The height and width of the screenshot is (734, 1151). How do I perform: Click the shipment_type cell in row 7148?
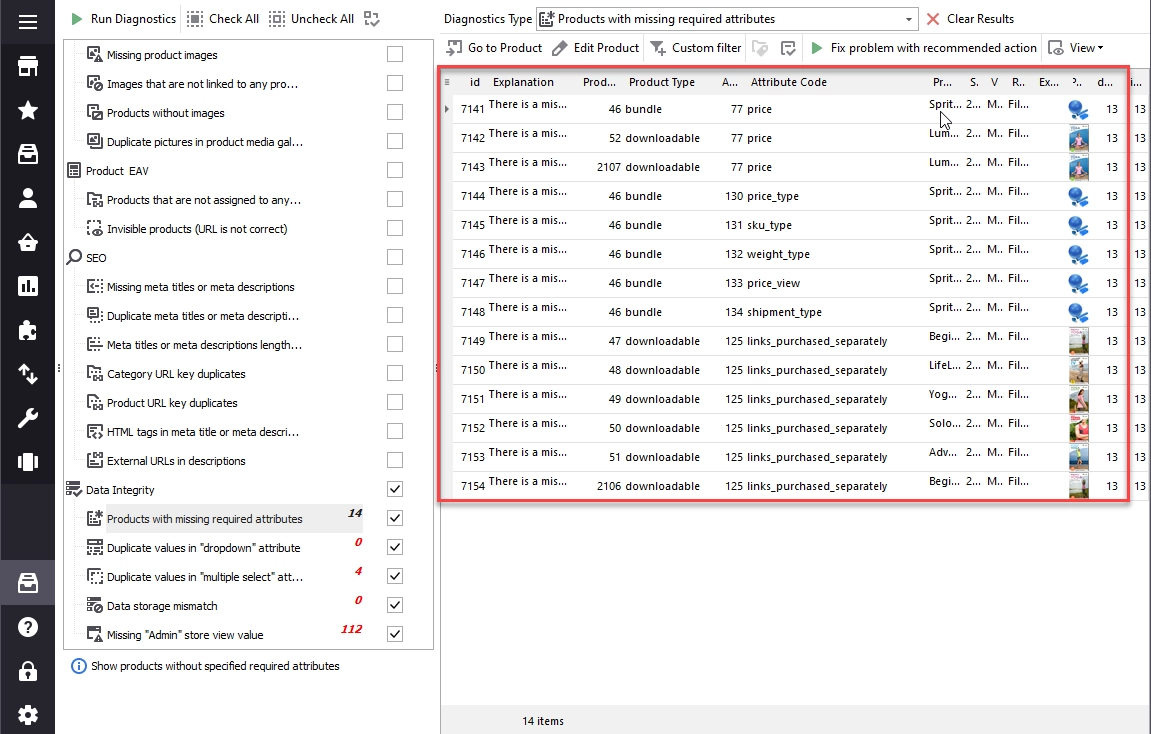784,313
